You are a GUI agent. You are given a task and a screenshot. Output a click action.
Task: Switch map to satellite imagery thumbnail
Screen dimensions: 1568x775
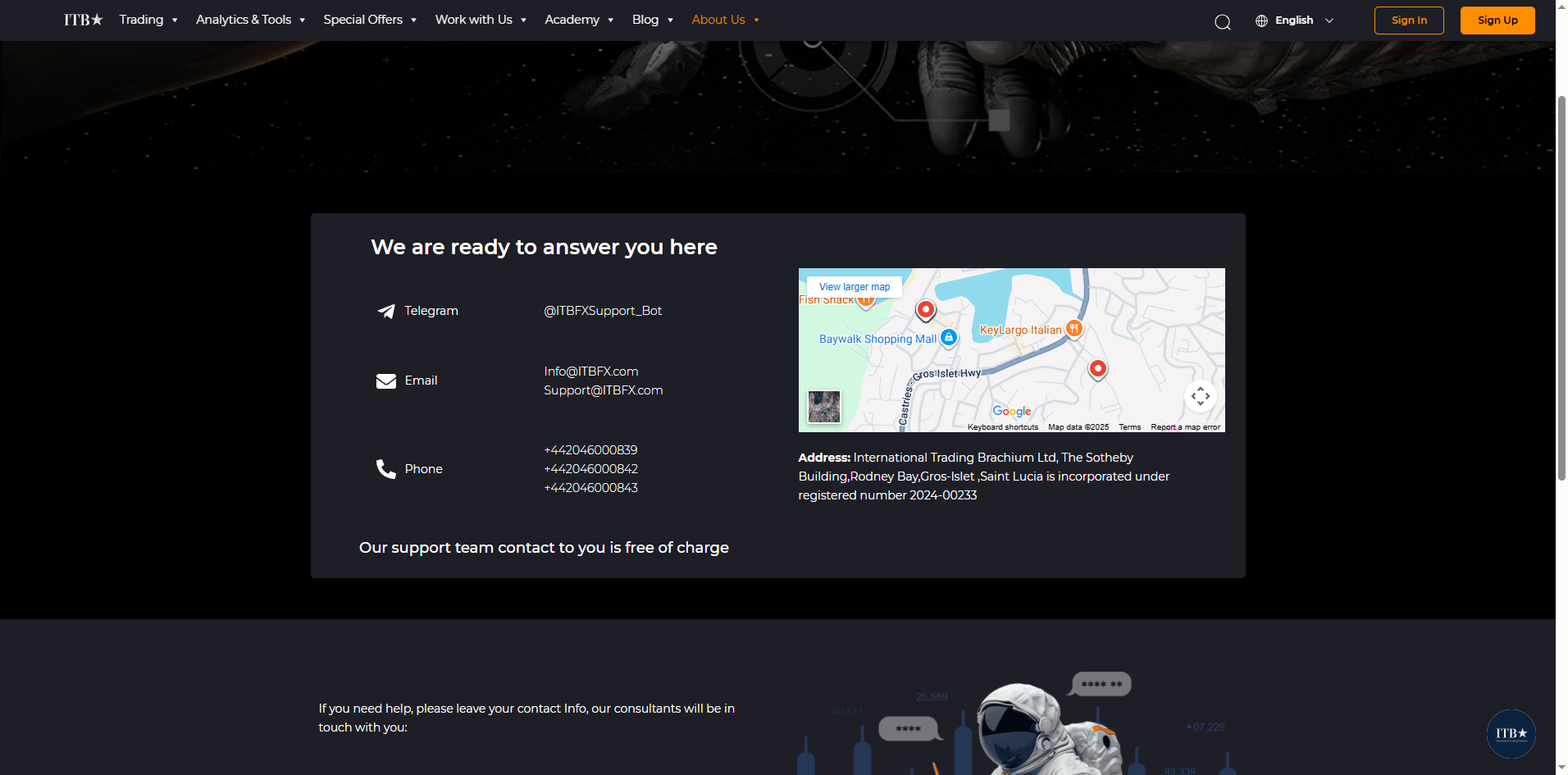click(x=824, y=407)
